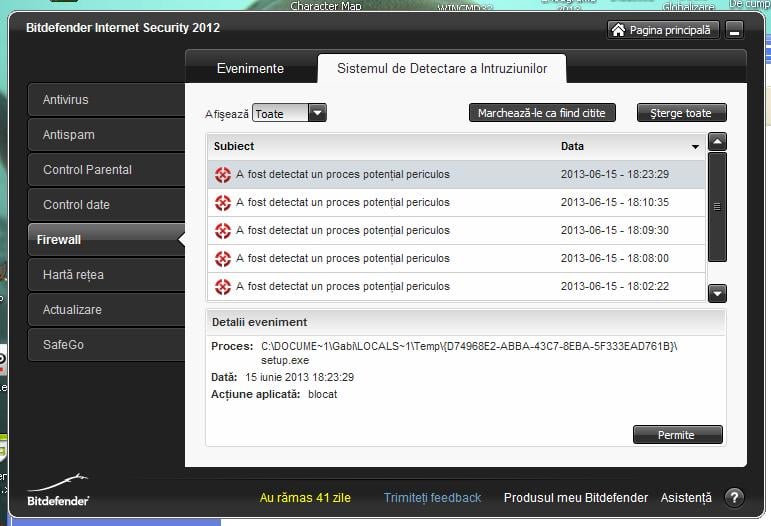Screen dimensions: 771x526
Task: Click the applied action value blocat
Action: tap(323, 394)
